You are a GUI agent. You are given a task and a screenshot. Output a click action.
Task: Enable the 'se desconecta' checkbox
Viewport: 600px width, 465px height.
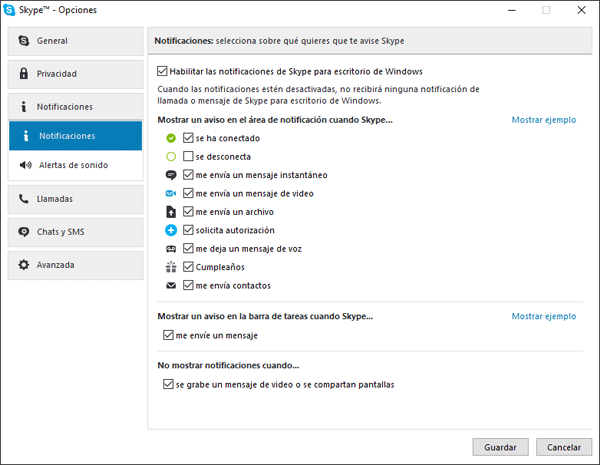pos(188,157)
